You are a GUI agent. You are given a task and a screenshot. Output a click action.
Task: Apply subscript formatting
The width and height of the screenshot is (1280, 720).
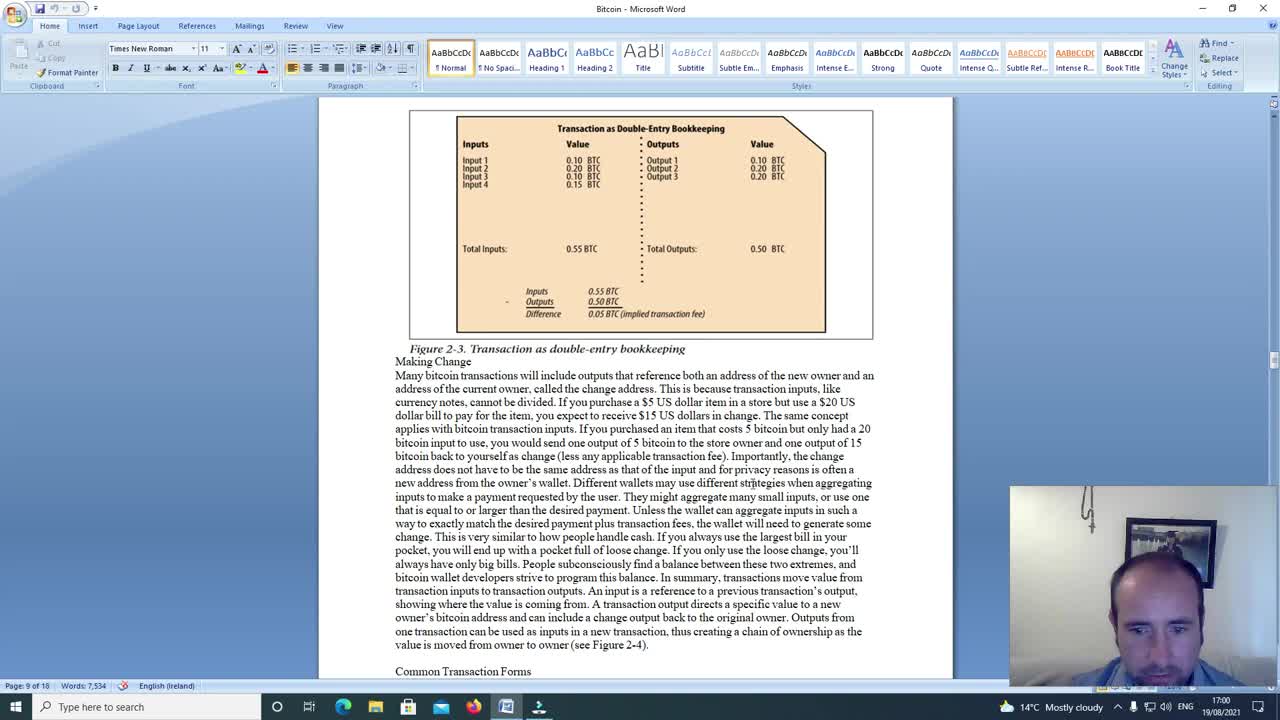click(186, 68)
